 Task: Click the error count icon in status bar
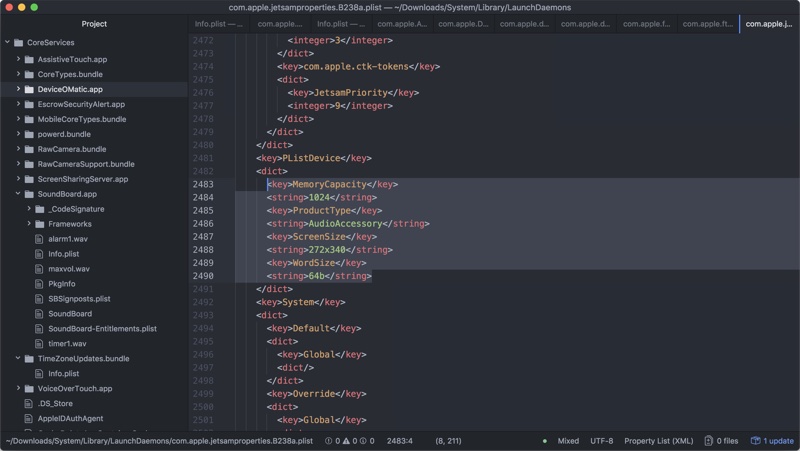[x=329, y=441]
